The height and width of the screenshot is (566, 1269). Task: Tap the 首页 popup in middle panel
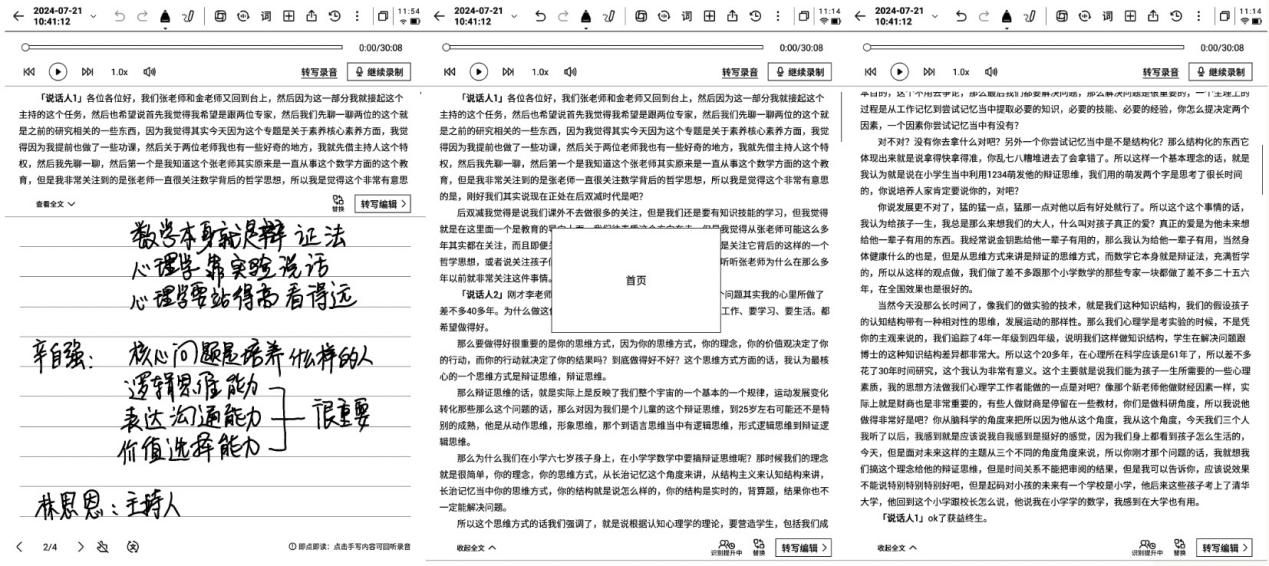tap(636, 281)
